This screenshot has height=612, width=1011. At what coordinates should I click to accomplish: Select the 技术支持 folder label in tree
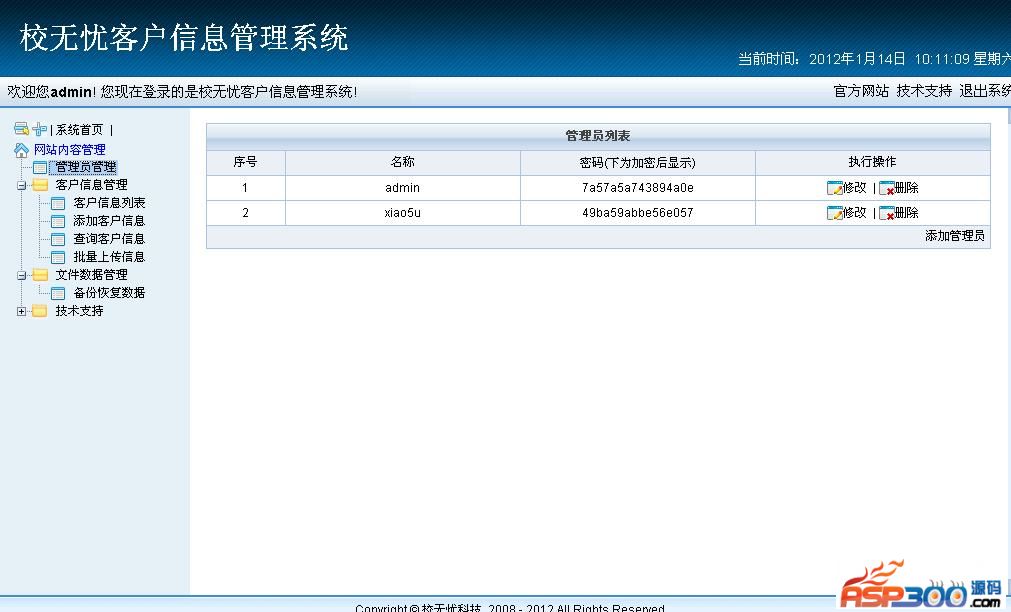79,311
